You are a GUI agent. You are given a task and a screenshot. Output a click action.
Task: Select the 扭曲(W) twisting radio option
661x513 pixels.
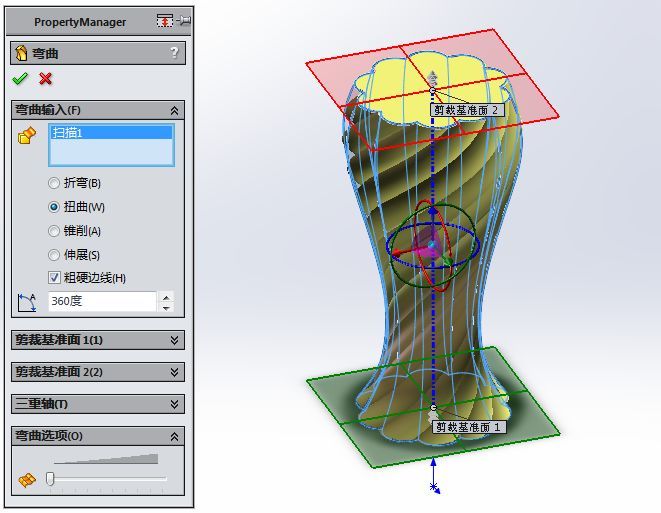point(54,207)
